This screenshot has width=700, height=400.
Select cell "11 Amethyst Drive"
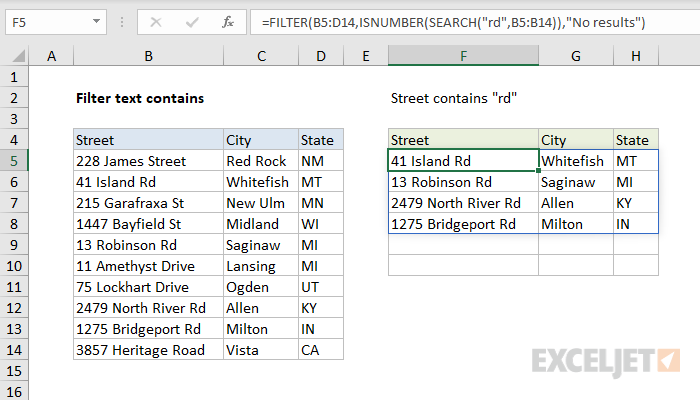pyautogui.click(x=148, y=266)
